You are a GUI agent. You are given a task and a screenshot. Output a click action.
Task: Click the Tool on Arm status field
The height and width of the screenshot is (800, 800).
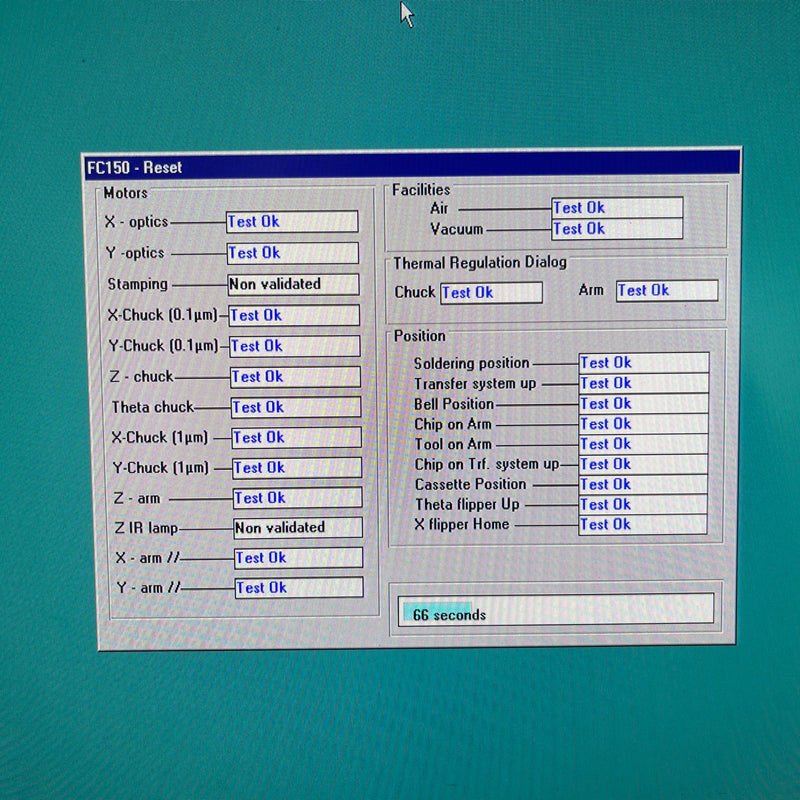point(643,443)
